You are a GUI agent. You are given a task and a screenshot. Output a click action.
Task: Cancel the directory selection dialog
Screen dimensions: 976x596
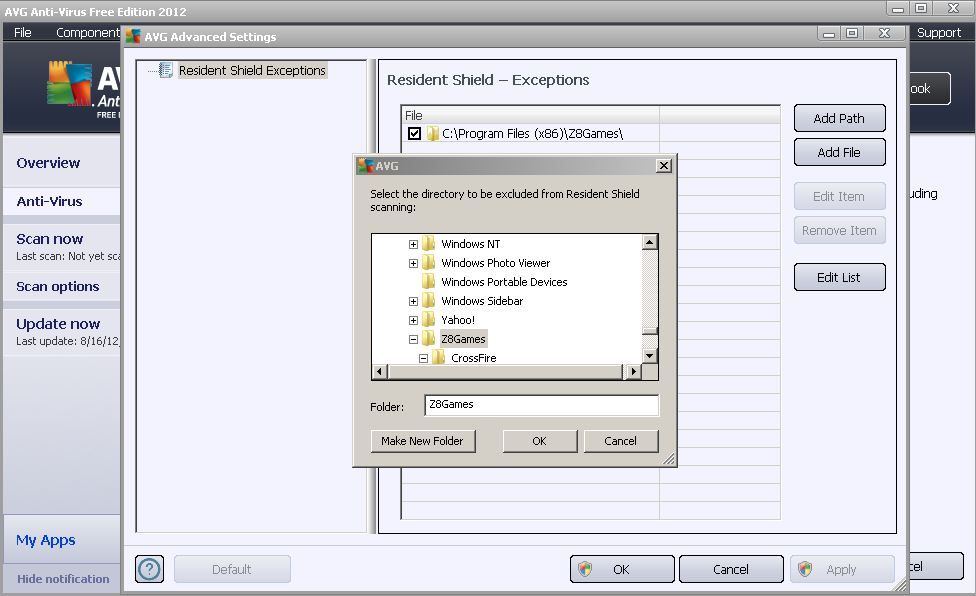(x=621, y=441)
